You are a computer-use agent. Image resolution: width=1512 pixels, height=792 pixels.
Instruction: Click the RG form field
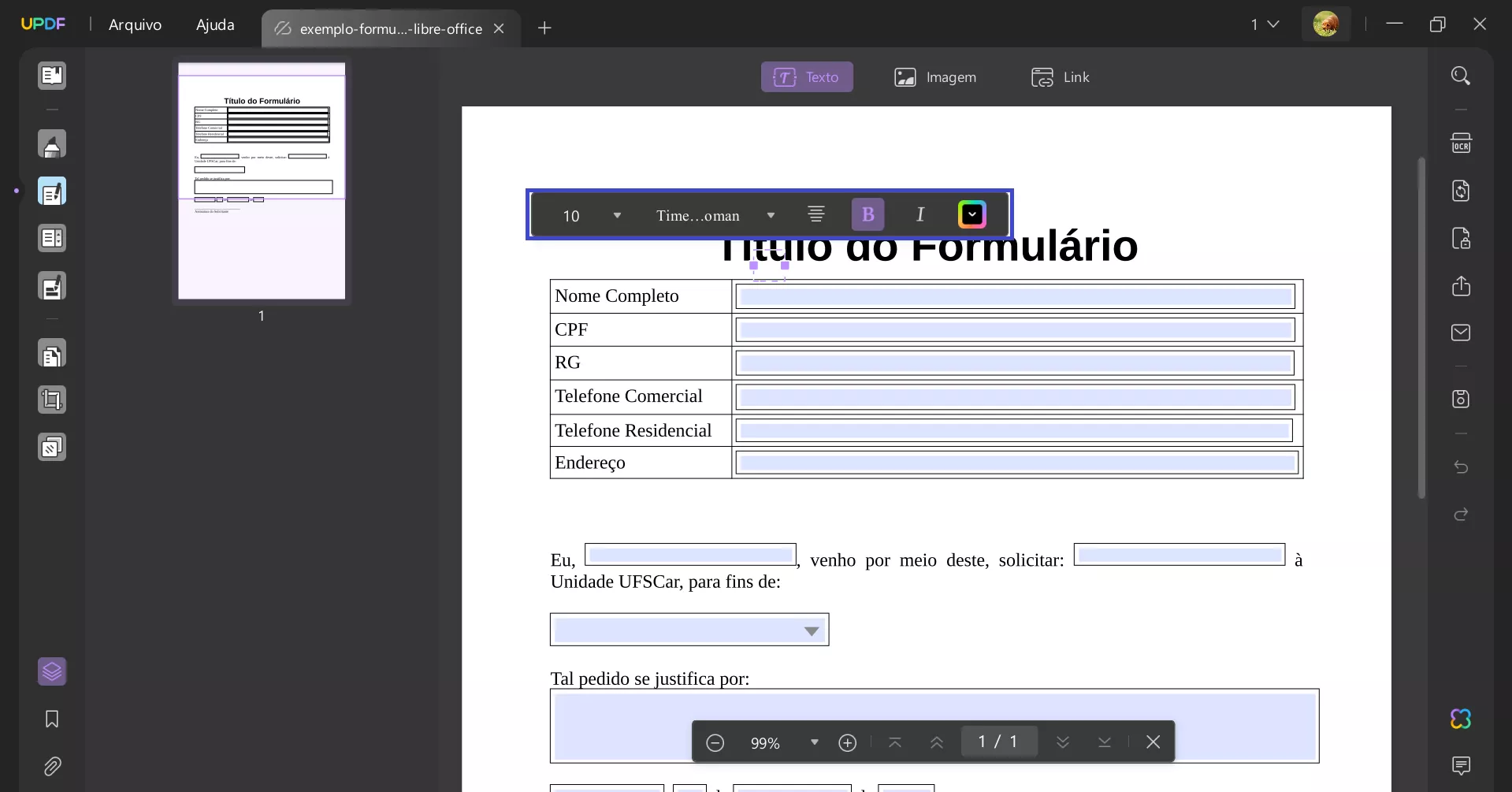pyautogui.click(x=1015, y=363)
